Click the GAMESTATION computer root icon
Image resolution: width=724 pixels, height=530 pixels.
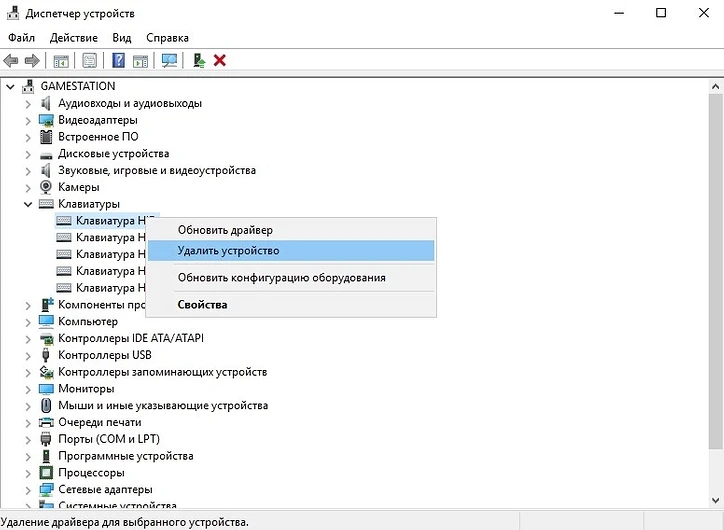(x=29, y=86)
